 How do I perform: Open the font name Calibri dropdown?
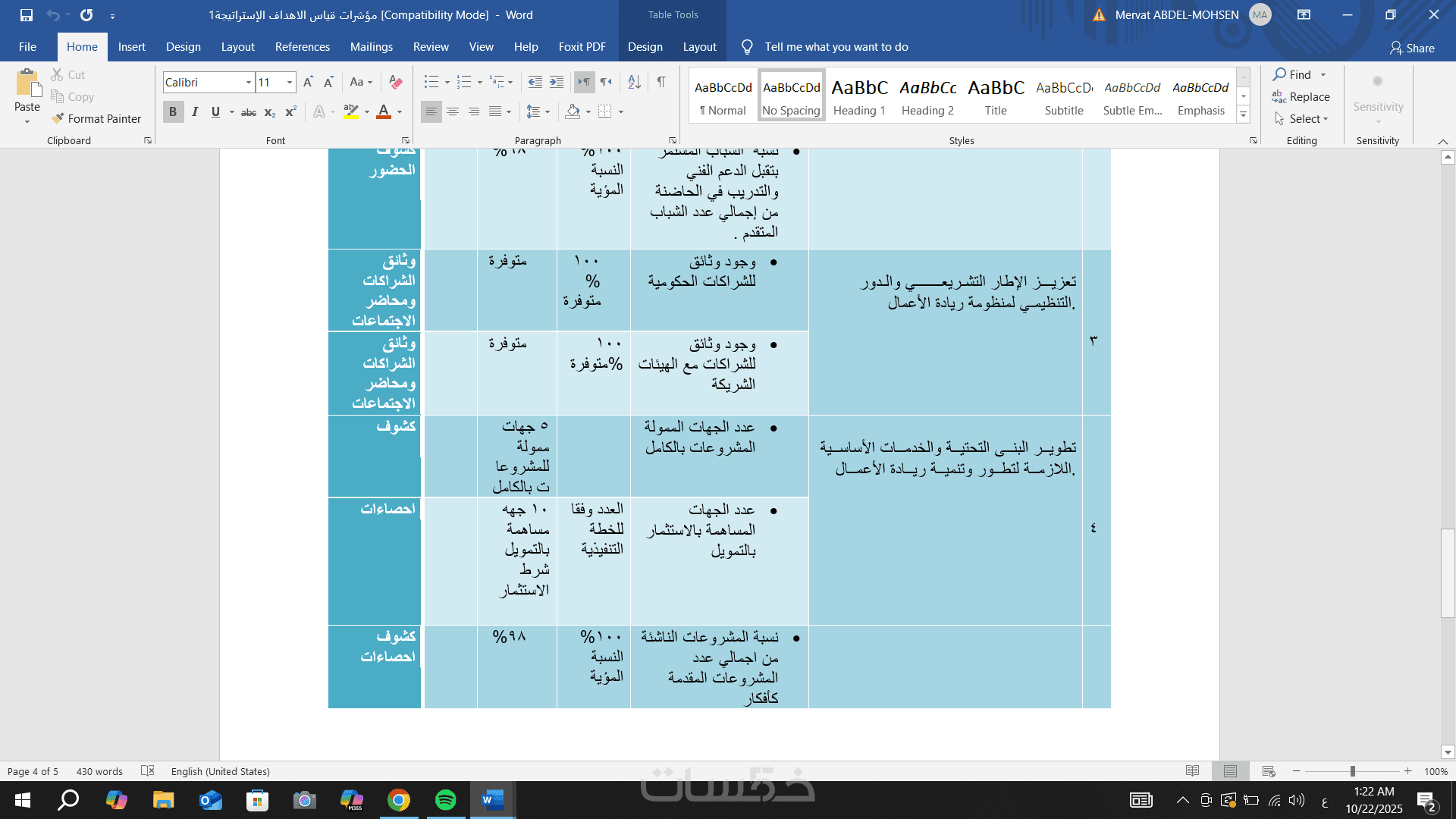[x=248, y=82]
